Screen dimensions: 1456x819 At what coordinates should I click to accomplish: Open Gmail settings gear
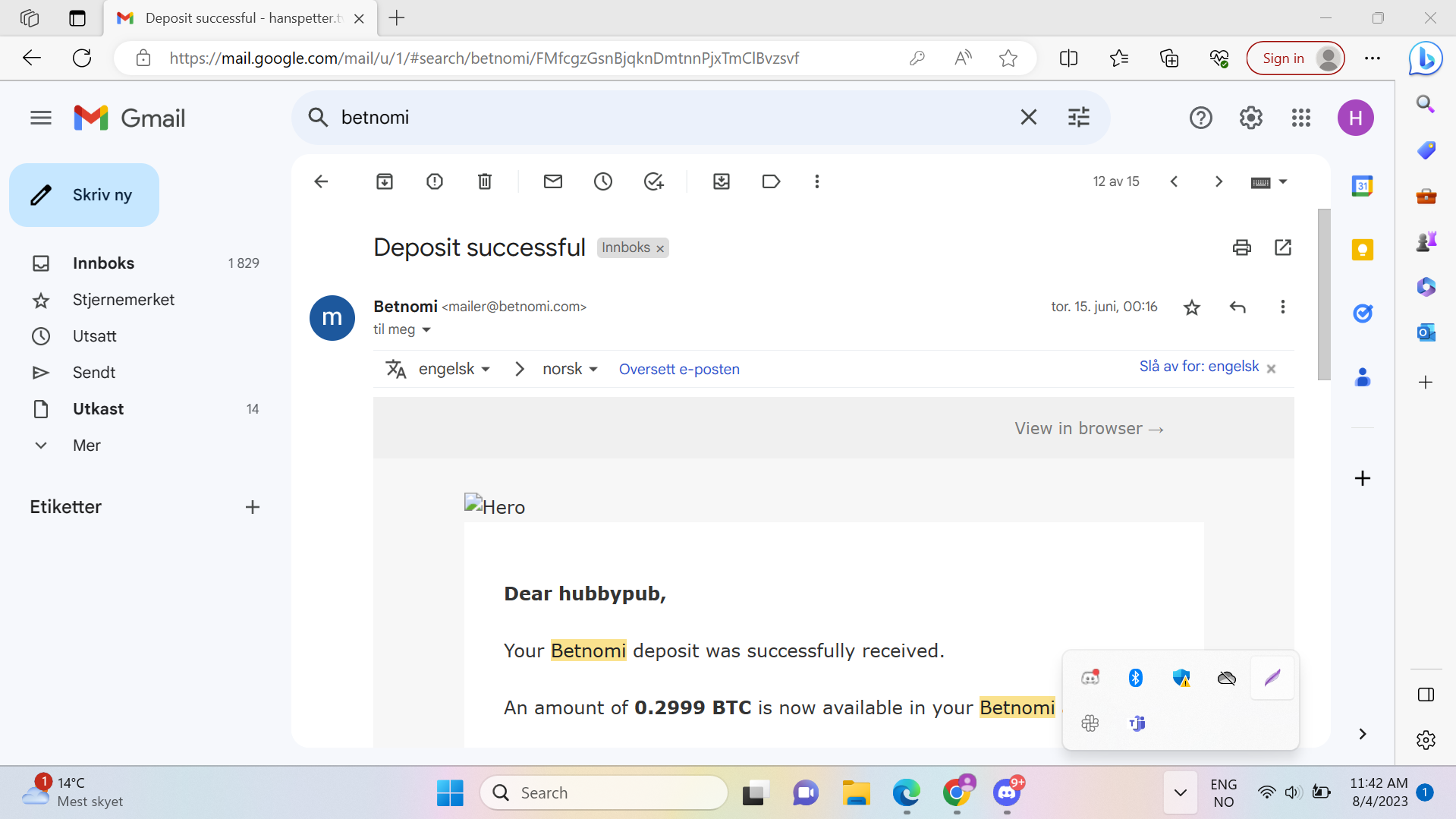1251,118
